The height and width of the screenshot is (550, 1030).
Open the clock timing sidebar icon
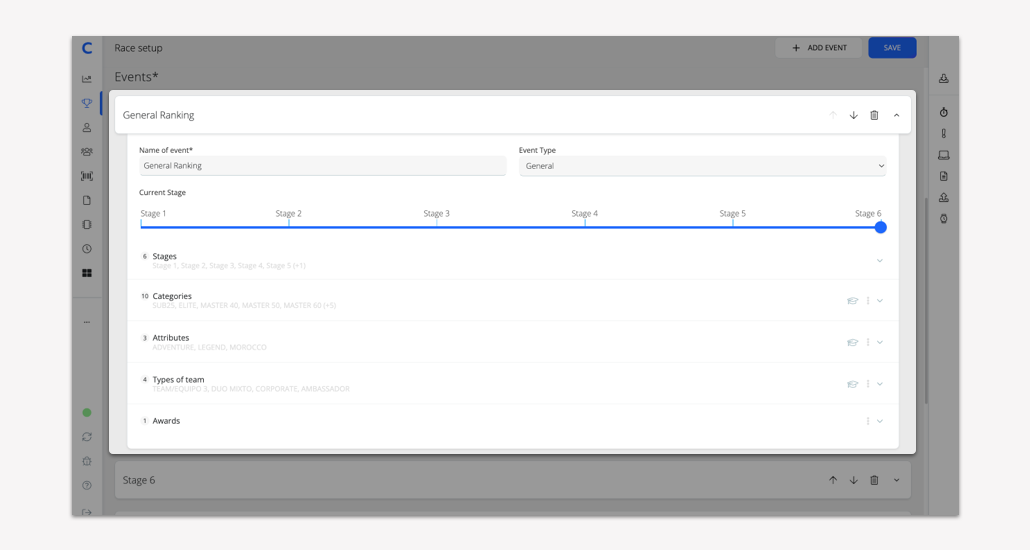(x=87, y=249)
